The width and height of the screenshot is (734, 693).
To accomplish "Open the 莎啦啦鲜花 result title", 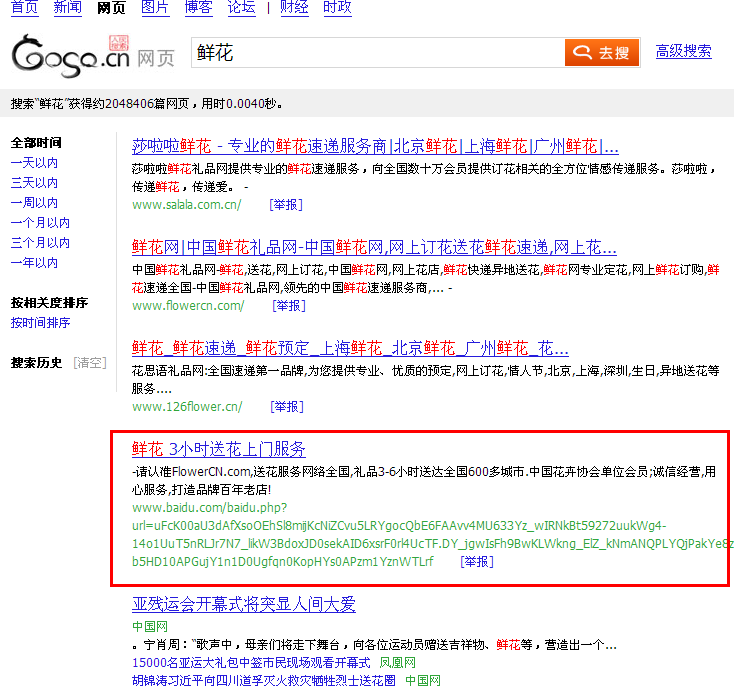I will coord(375,146).
